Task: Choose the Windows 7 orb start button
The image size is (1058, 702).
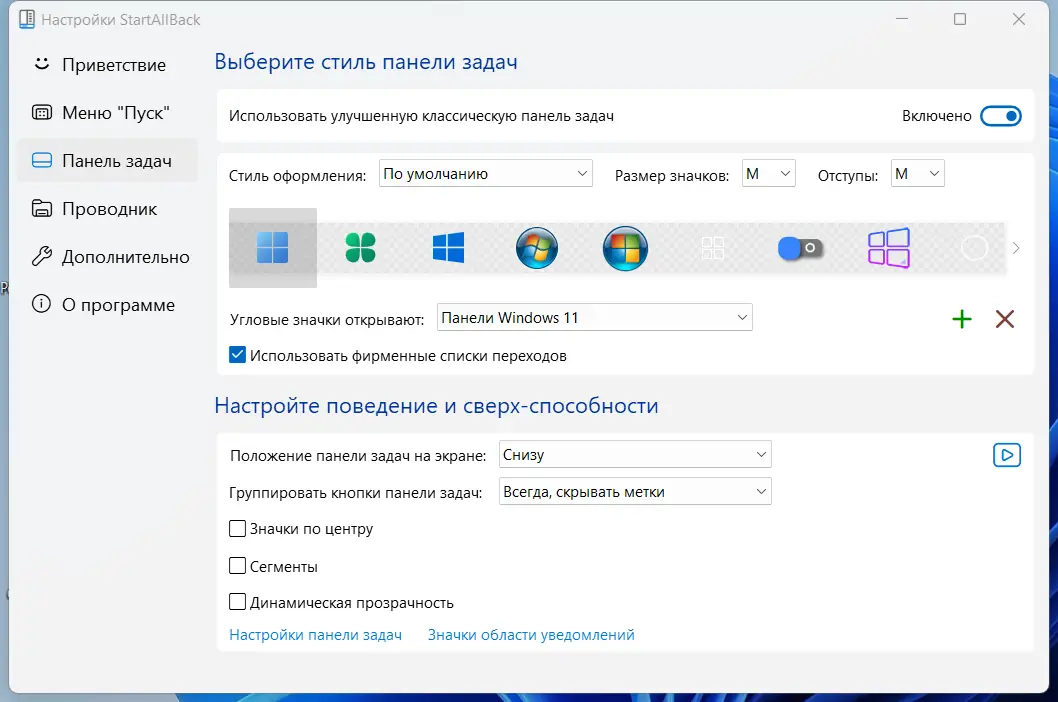Action: point(536,248)
